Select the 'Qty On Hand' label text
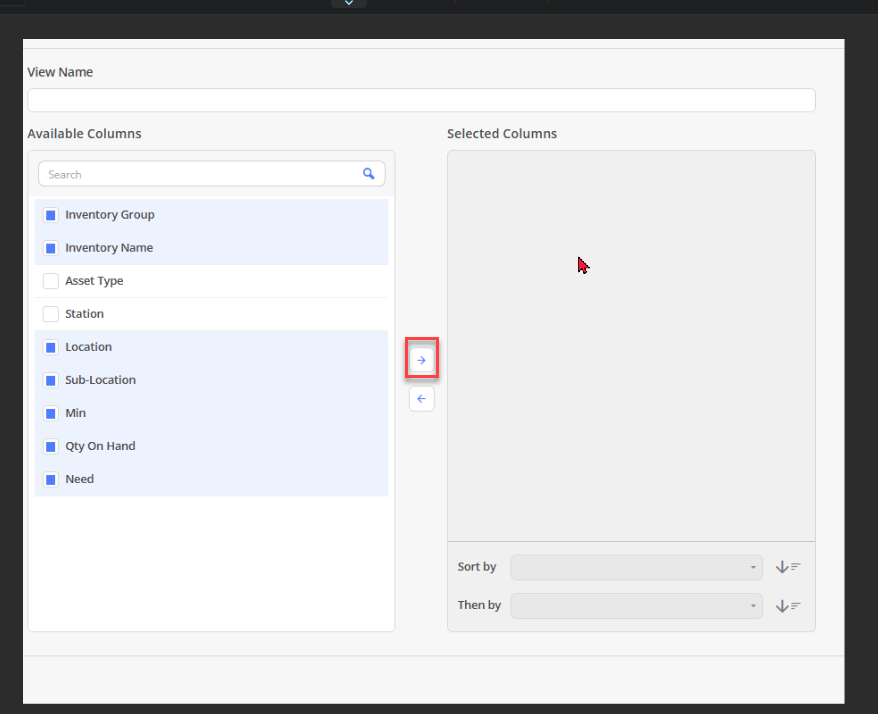The width and height of the screenshot is (878, 714). click(x=100, y=446)
